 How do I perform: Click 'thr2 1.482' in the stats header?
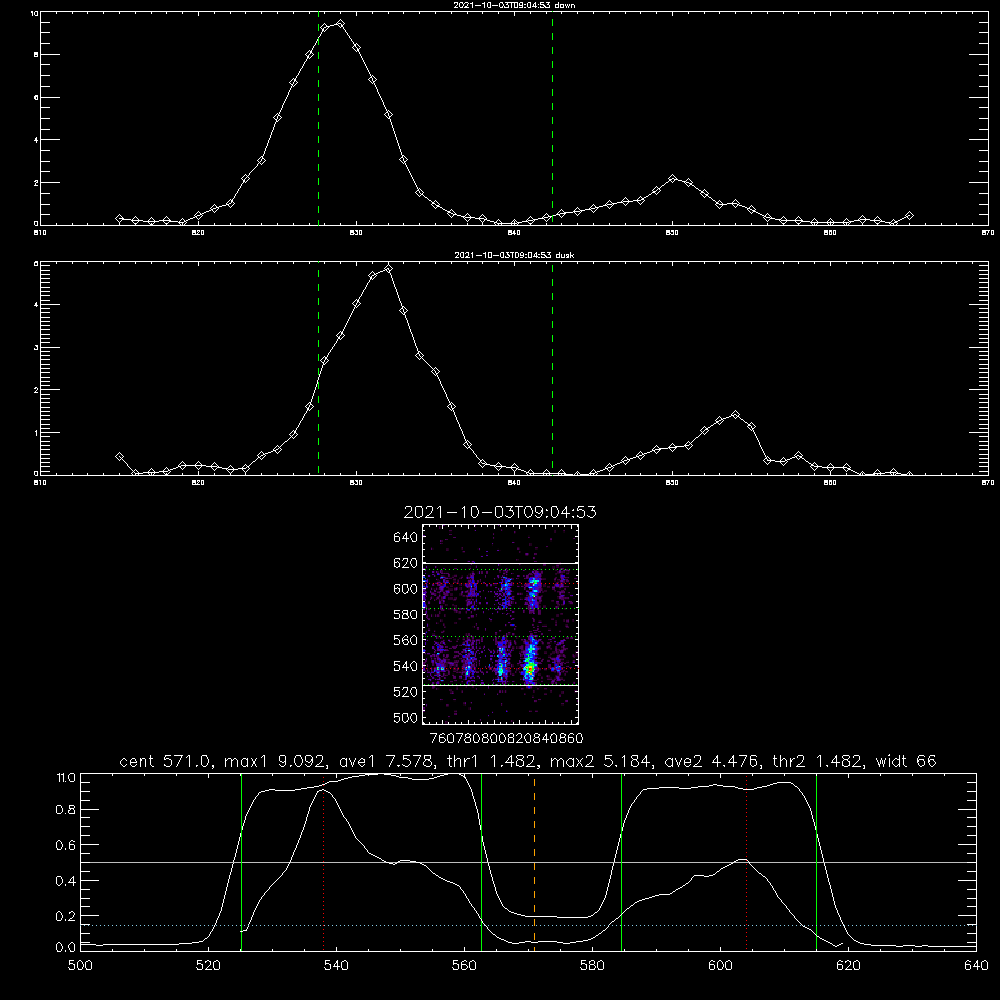click(x=817, y=761)
